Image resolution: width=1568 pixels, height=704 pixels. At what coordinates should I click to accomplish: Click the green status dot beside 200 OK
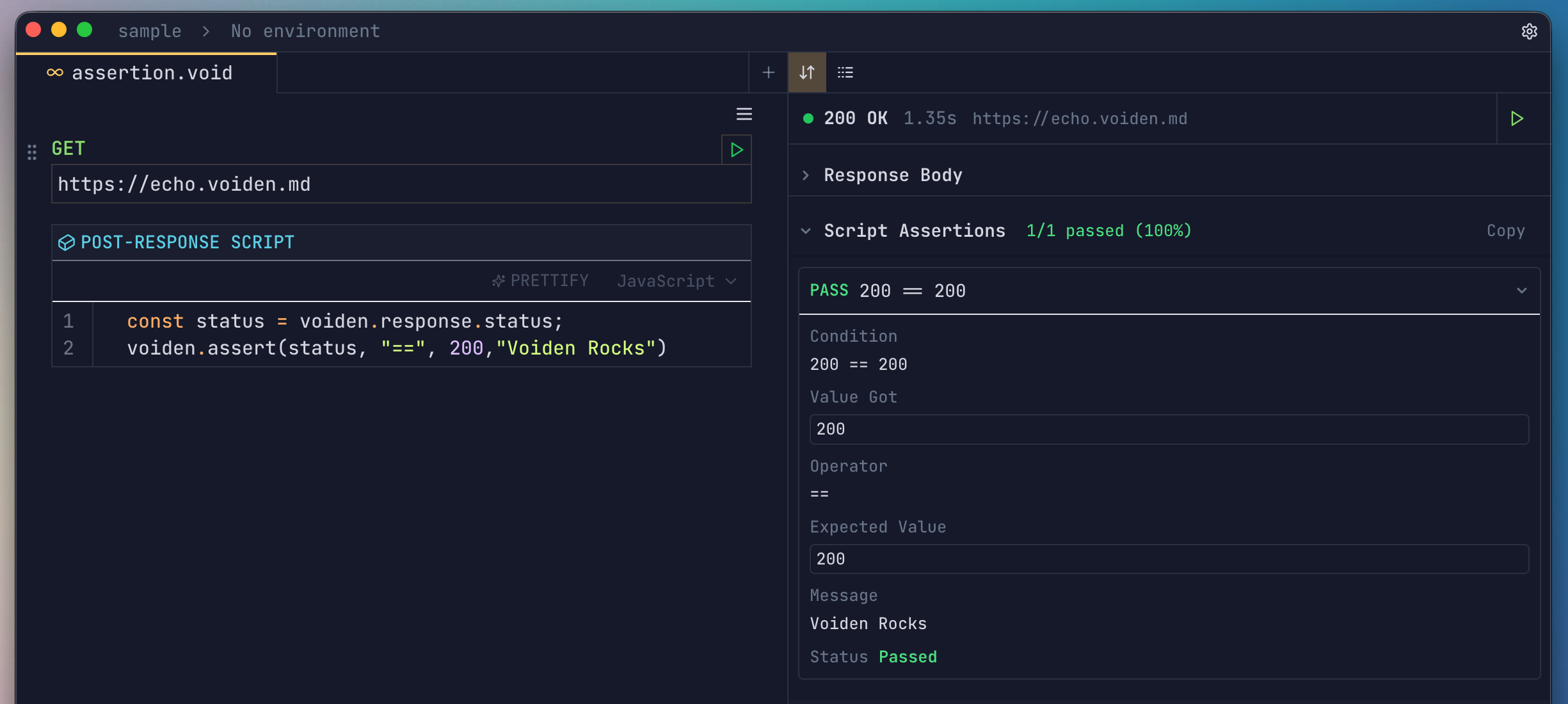click(808, 118)
